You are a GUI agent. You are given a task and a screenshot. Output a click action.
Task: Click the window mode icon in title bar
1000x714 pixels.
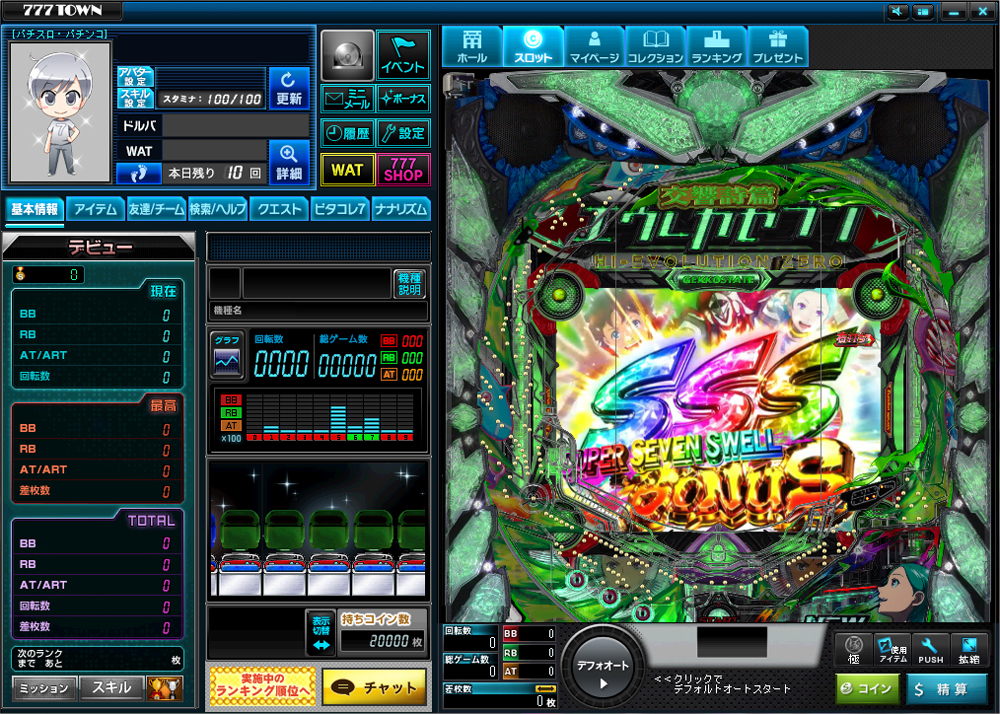coord(923,11)
